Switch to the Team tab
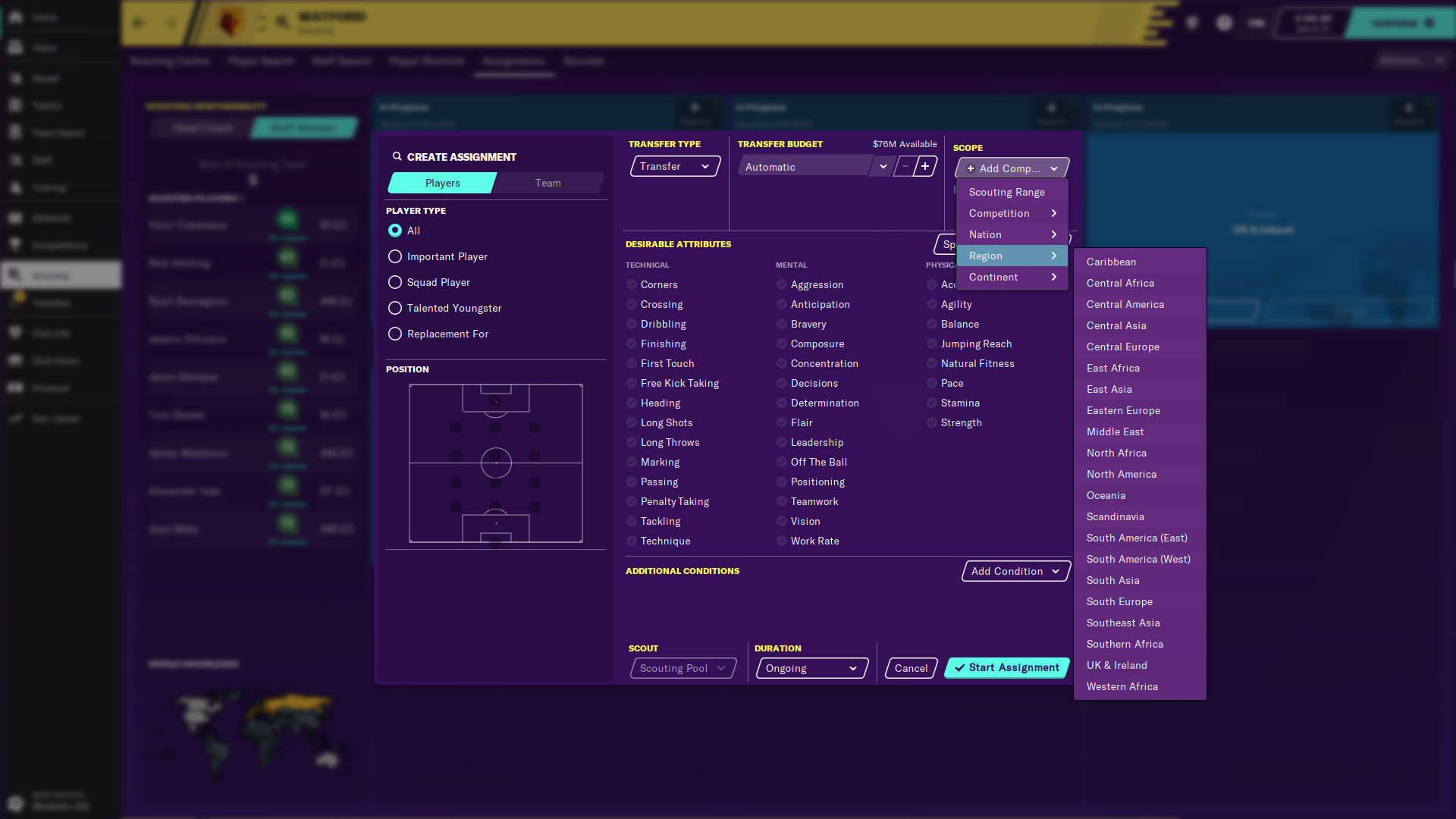Image resolution: width=1456 pixels, height=819 pixels. (x=548, y=183)
